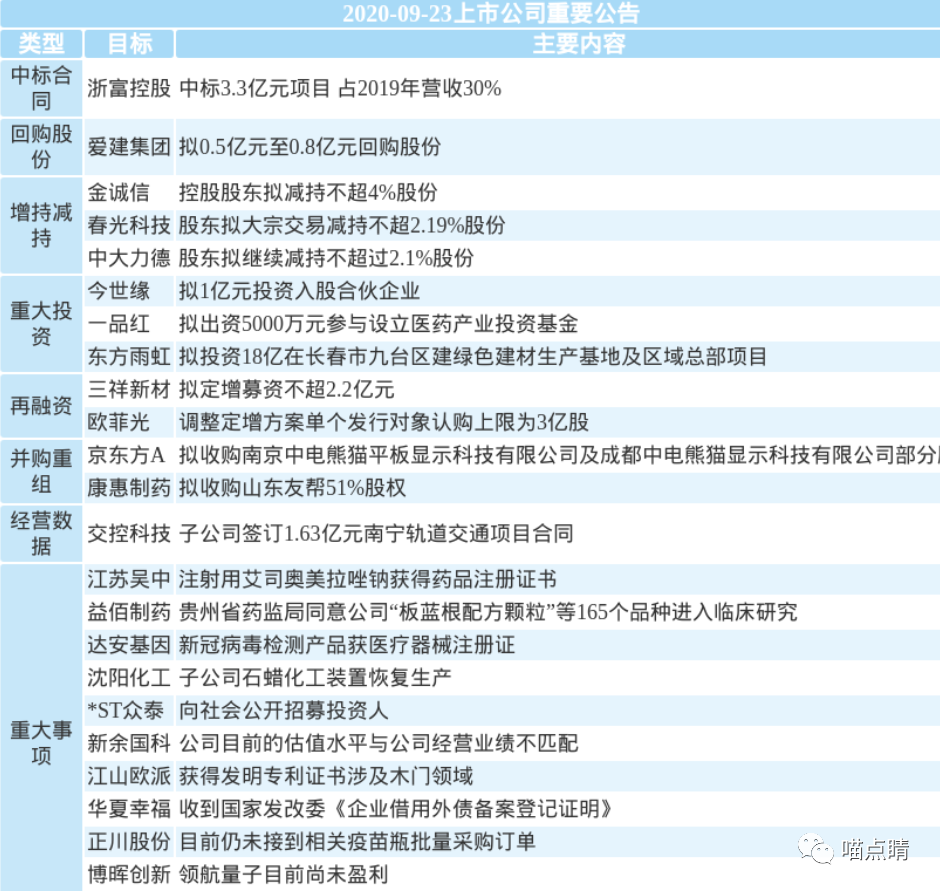
Task: Click text 子公司石蜡化工装置恢复生产
Action: coord(315,678)
